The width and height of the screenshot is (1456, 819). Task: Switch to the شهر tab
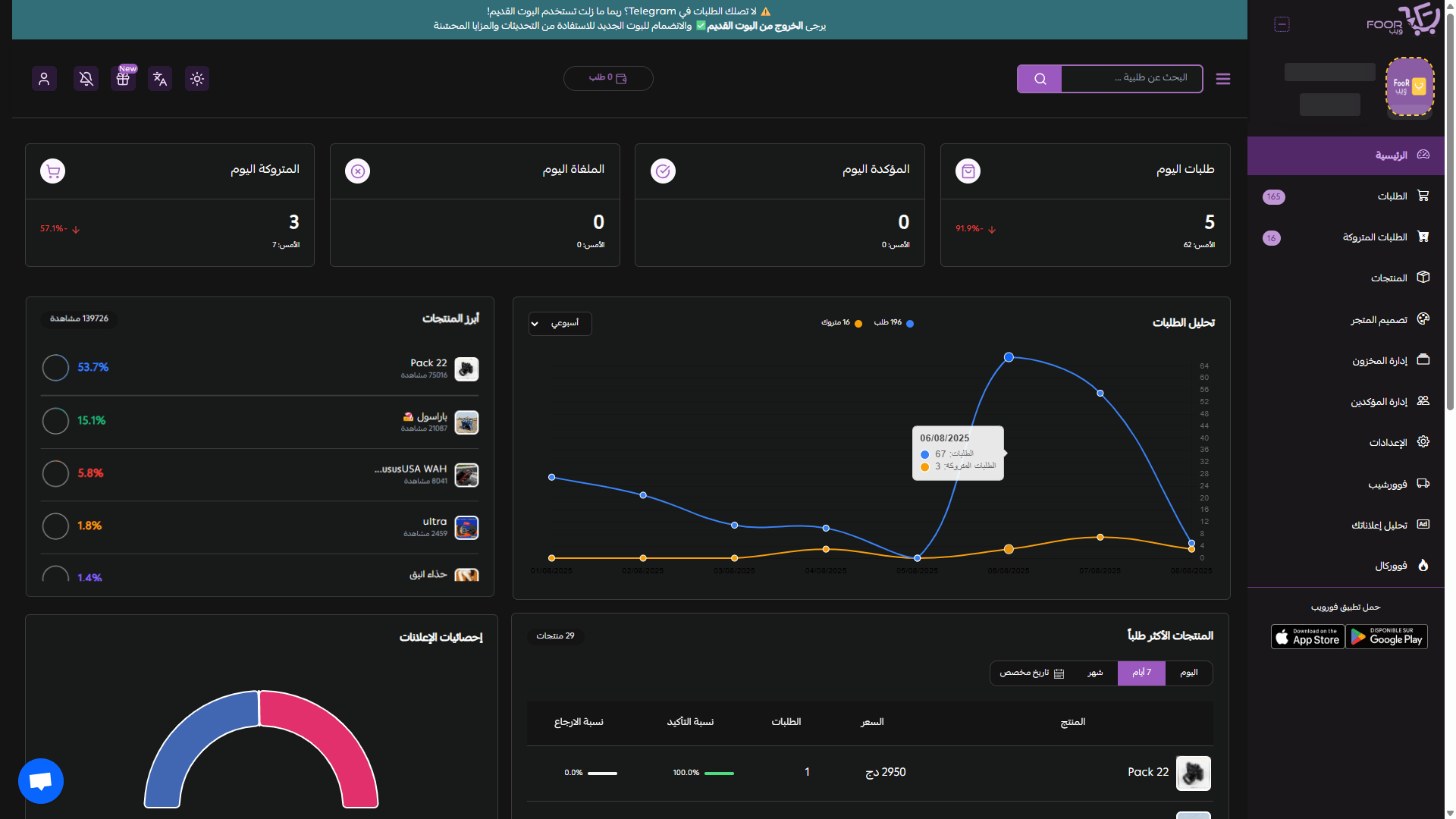(1095, 673)
